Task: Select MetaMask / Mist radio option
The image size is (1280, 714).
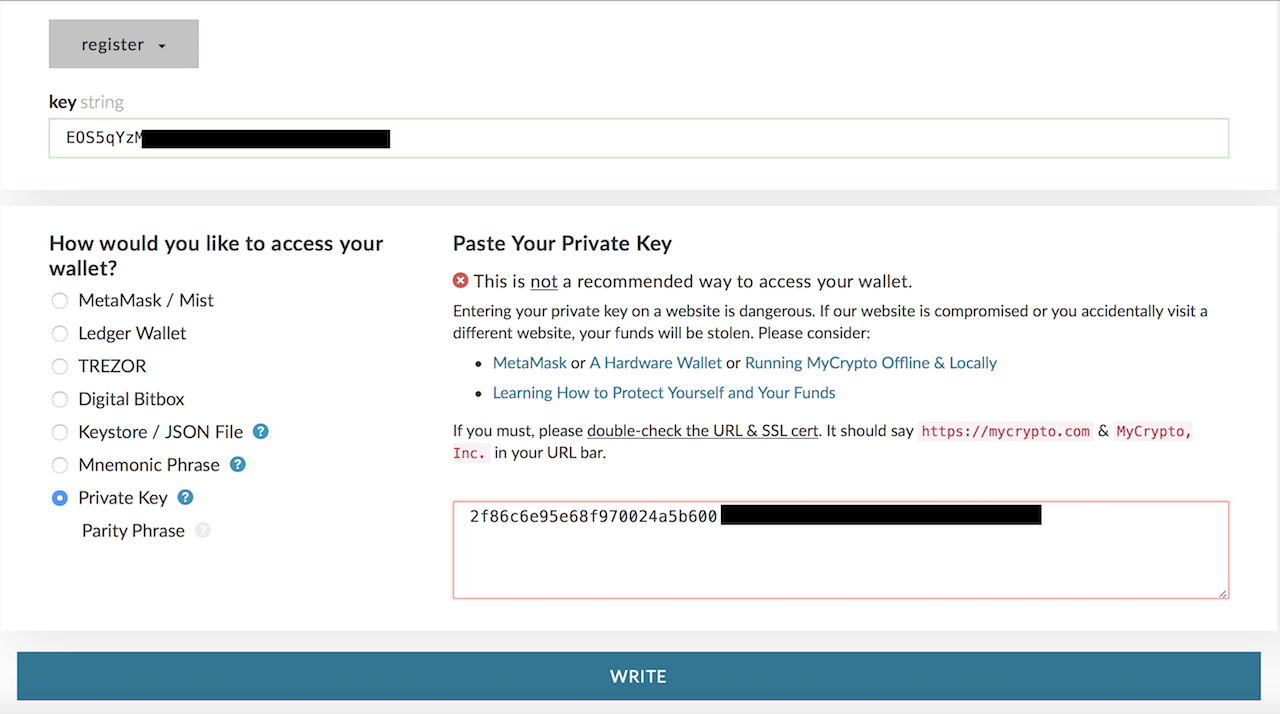Action: pos(60,301)
